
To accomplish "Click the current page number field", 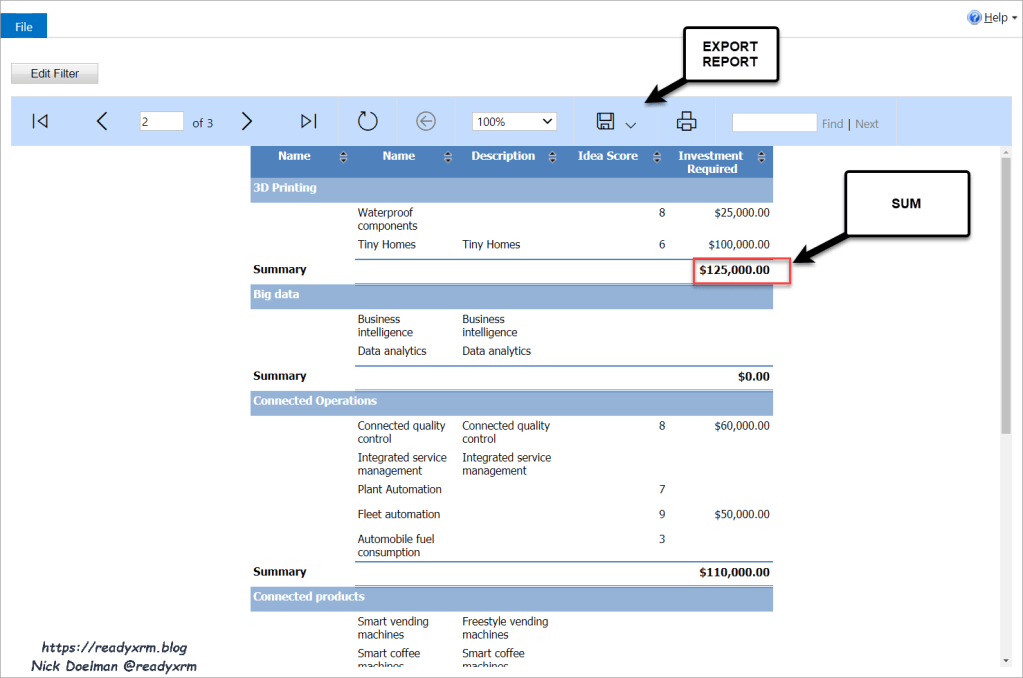I will click(161, 121).
